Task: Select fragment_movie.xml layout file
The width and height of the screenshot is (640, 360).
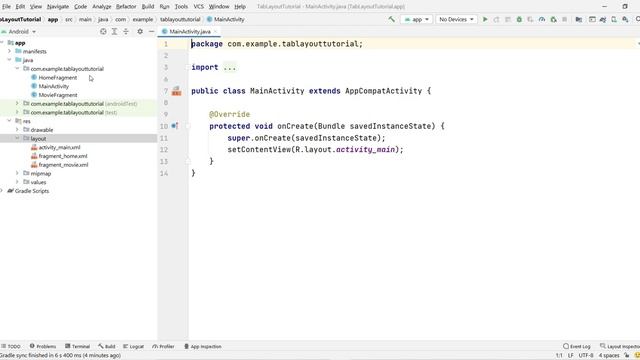Action: (63, 165)
